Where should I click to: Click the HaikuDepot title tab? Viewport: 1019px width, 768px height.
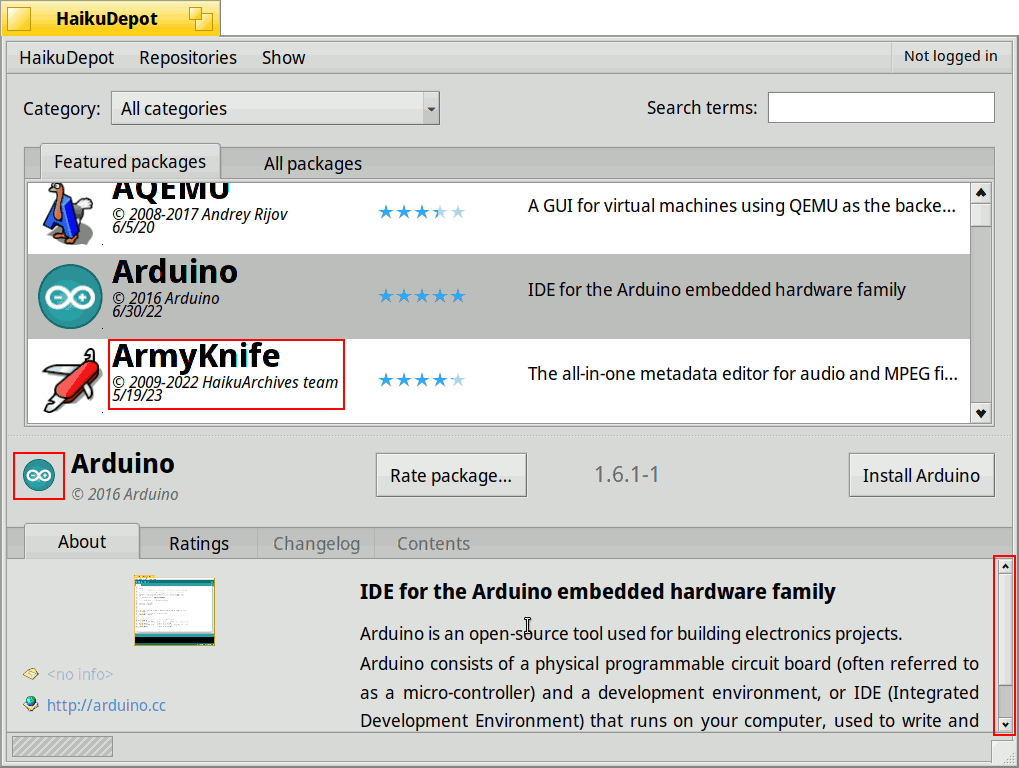[x=110, y=18]
